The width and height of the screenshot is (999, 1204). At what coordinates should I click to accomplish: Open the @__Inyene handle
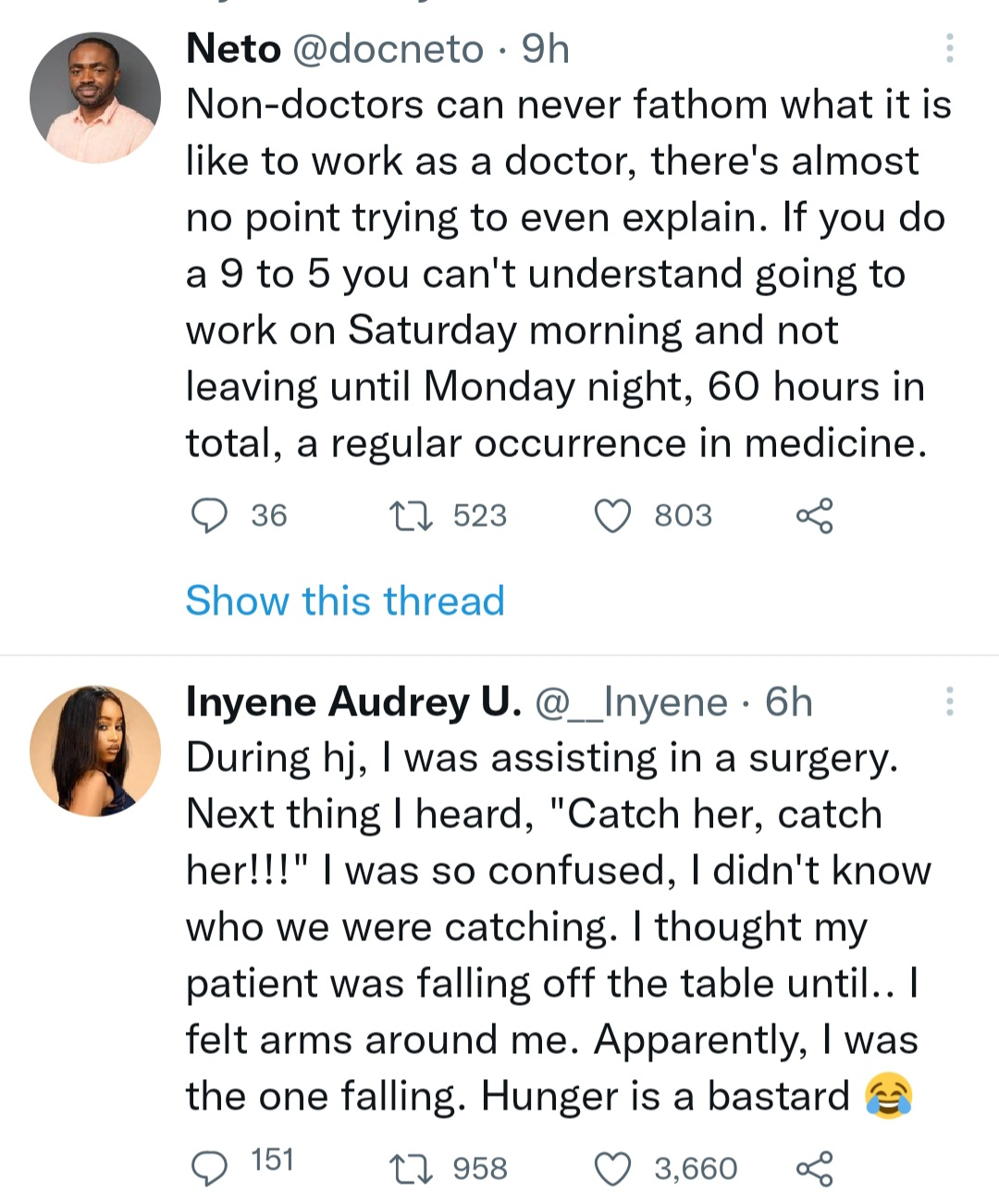pyautogui.click(x=632, y=702)
